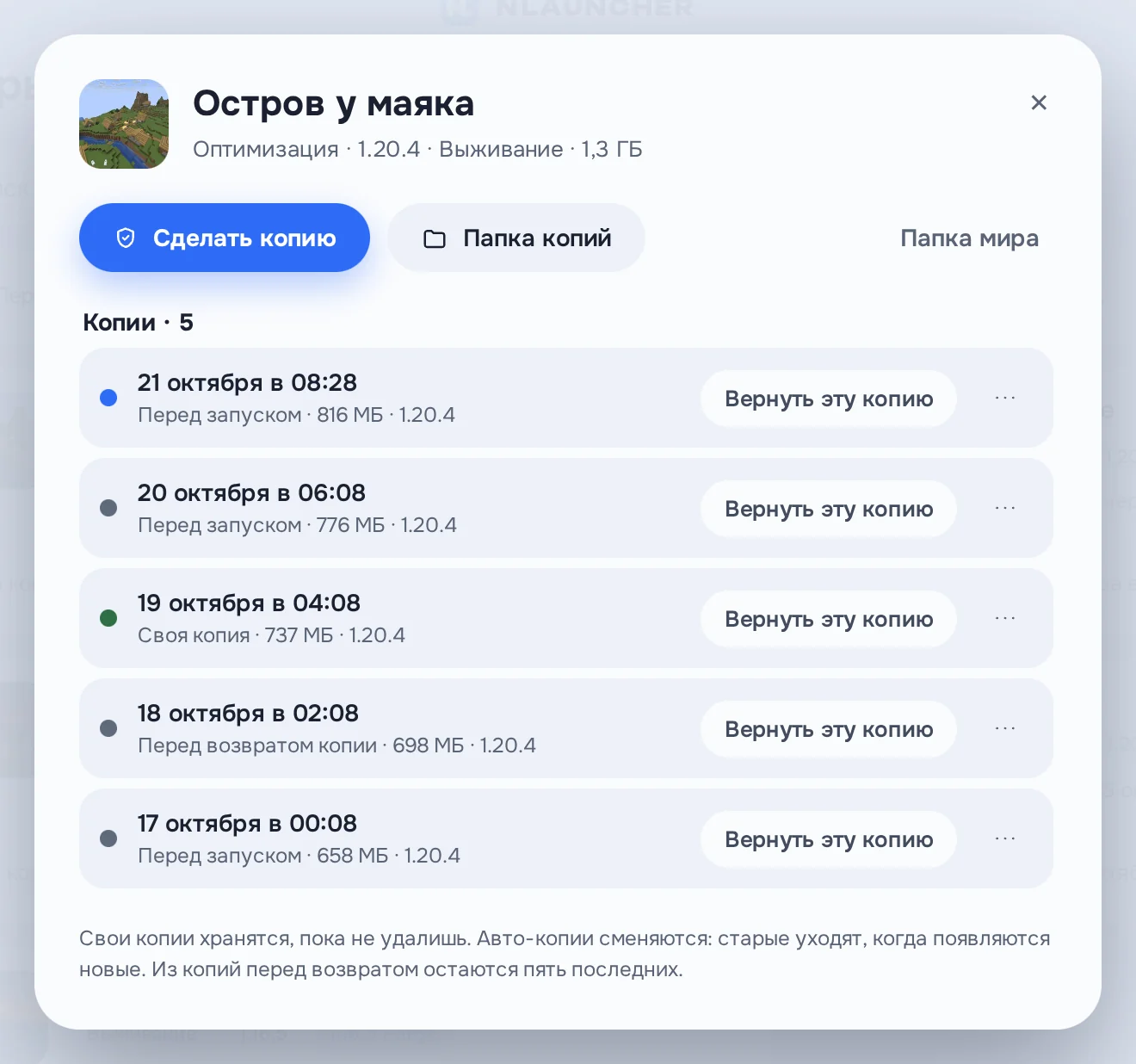The height and width of the screenshot is (1064, 1136).
Task: Click the Остров у маяка title
Action: pos(333,103)
